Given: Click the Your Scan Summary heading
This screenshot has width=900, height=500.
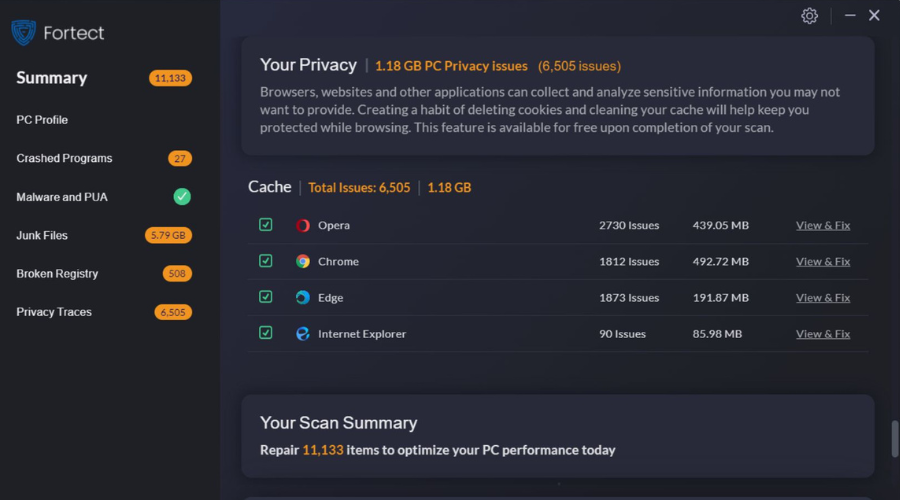Looking at the screenshot, I should click(339, 423).
